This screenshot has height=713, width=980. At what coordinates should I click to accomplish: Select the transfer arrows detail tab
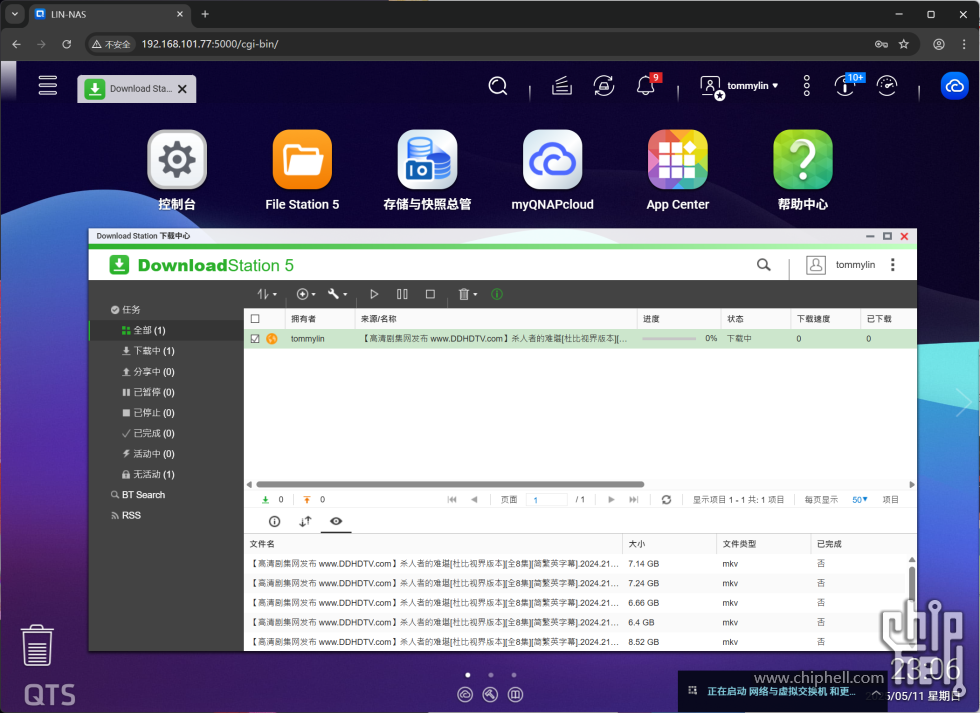pos(305,521)
